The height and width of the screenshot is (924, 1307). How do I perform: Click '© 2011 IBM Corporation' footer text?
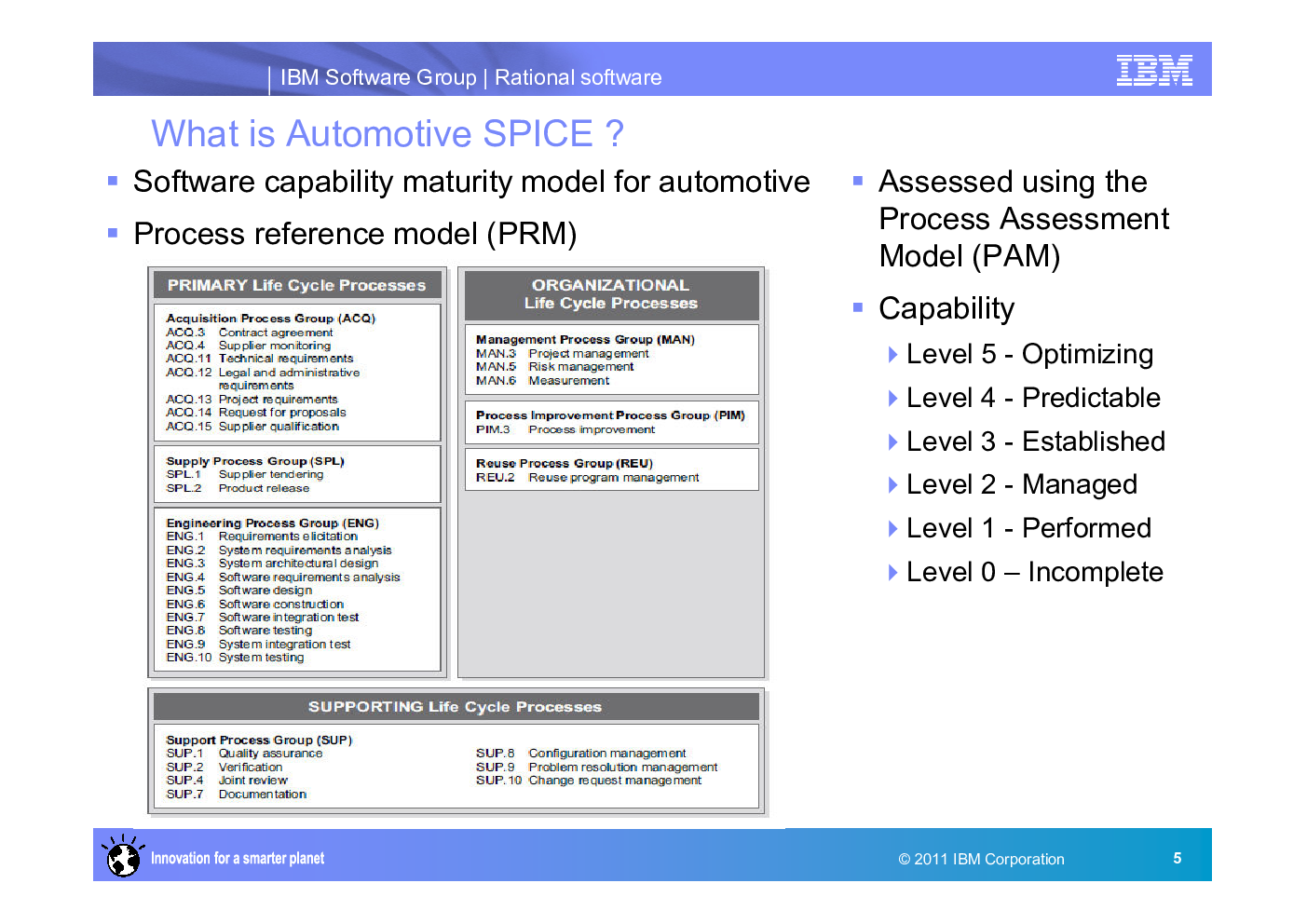981,859
